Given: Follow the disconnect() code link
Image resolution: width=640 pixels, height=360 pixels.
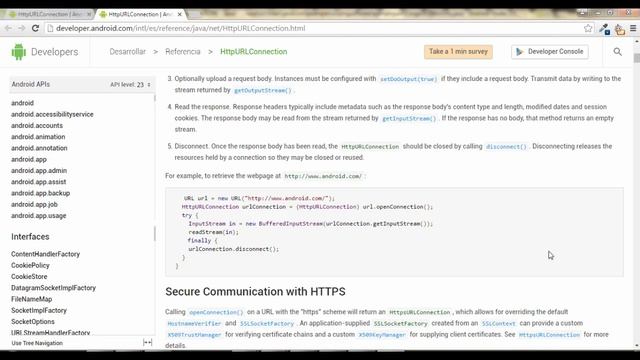Looking at the screenshot, I should point(506,147).
